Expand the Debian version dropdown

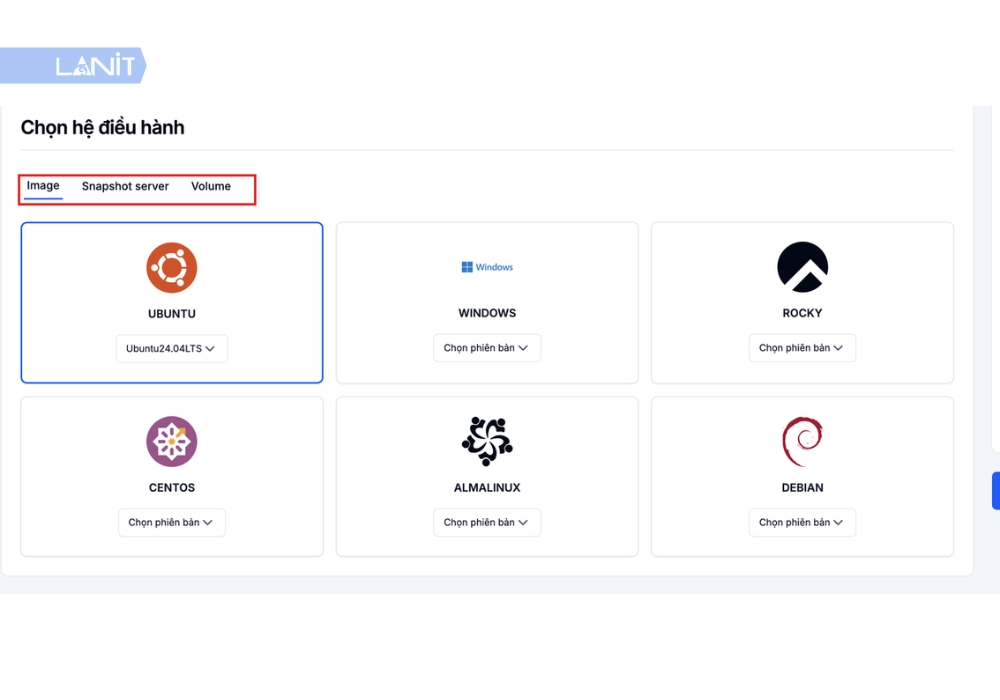click(x=802, y=522)
